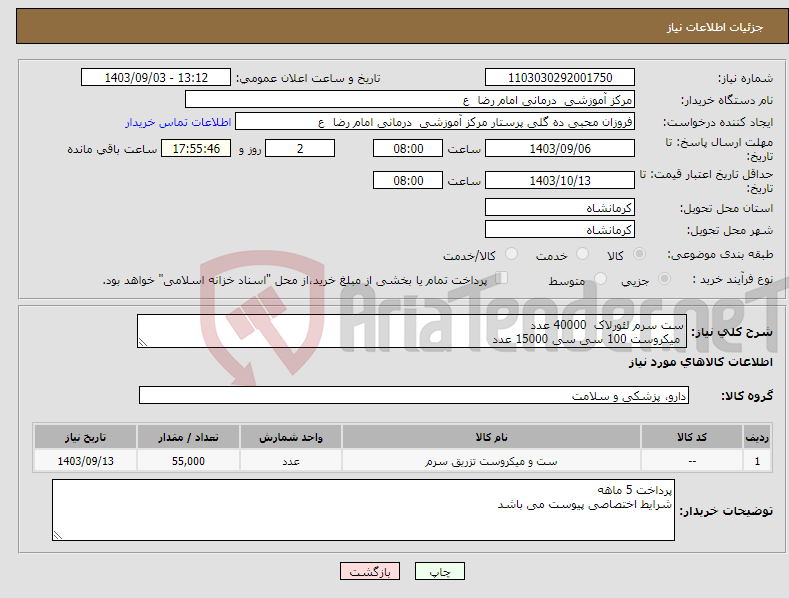Select the متوسط purchase type radio
This screenshot has height=598, width=789.
pos(600,278)
